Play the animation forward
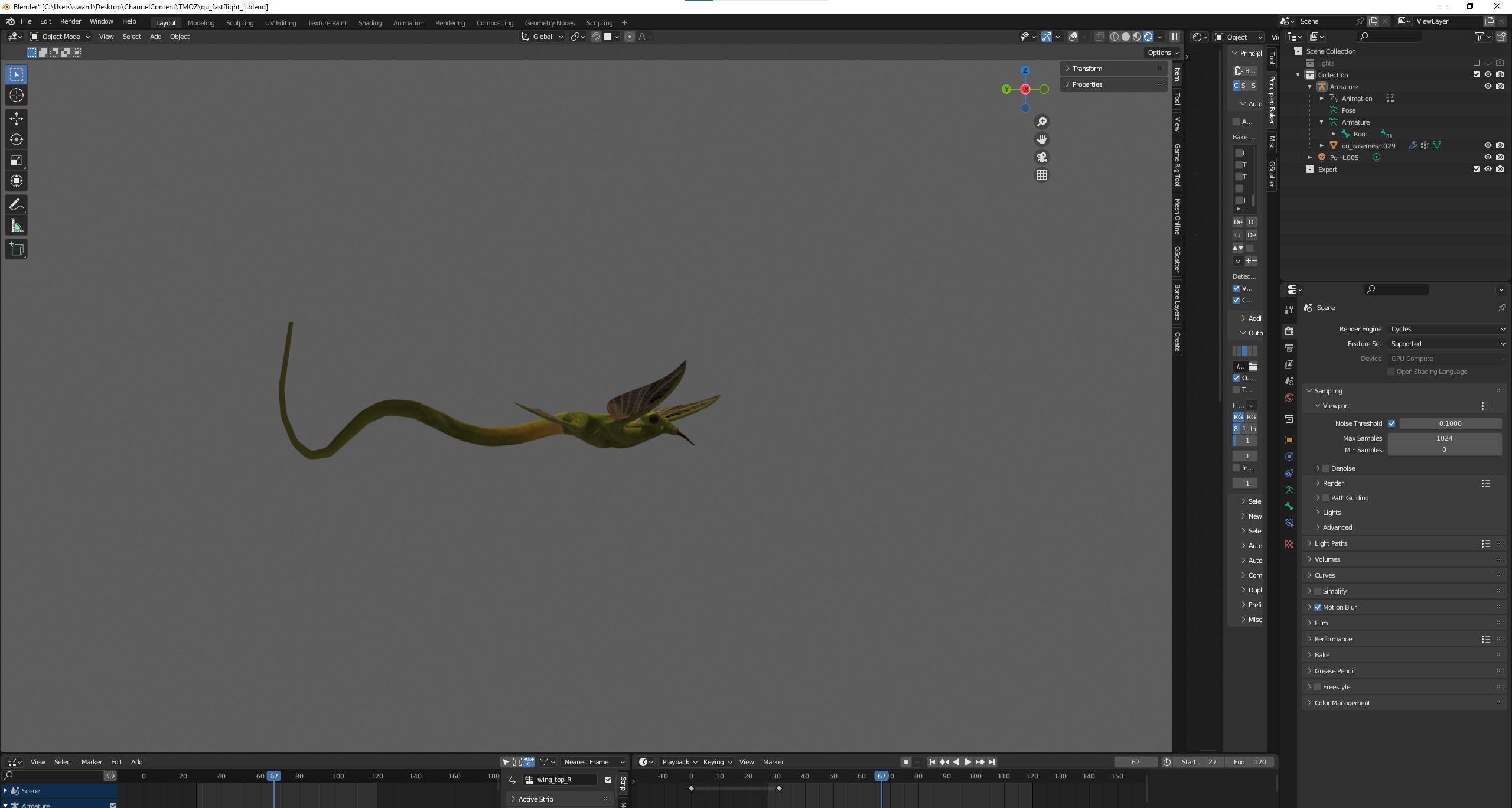 (968, 762)
